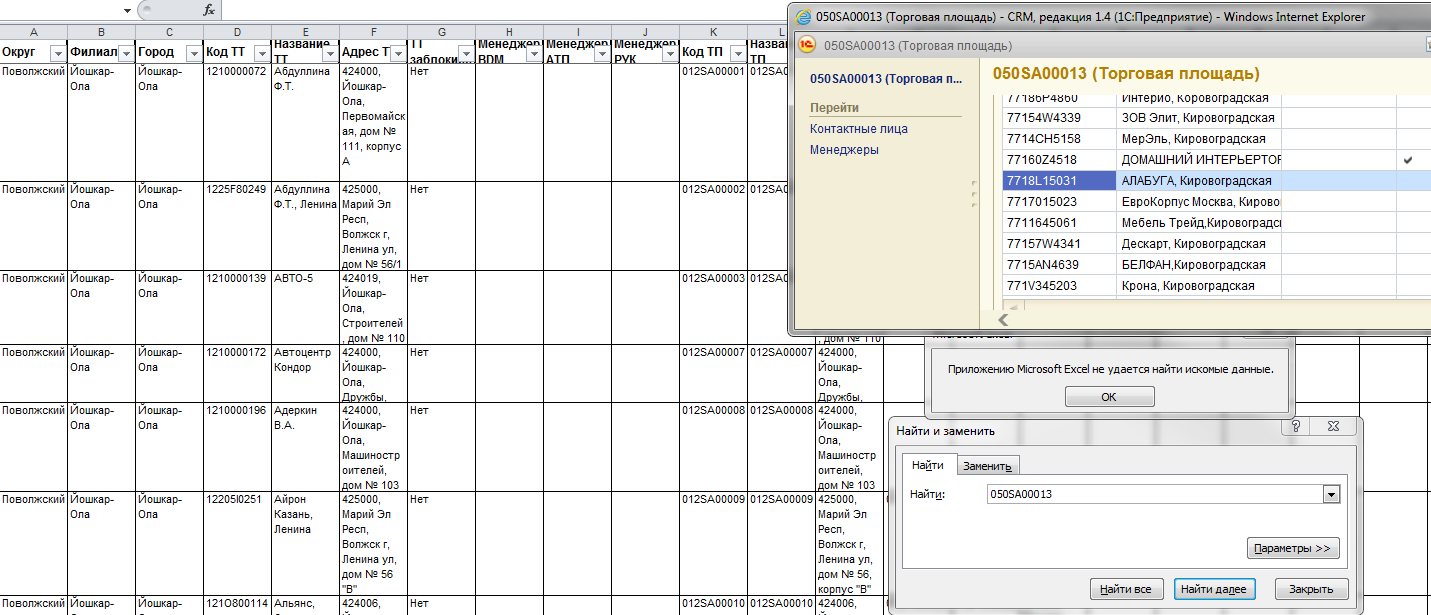
Task: Click the Айрон Казань, Ленина cell
Action: point(305,543)
